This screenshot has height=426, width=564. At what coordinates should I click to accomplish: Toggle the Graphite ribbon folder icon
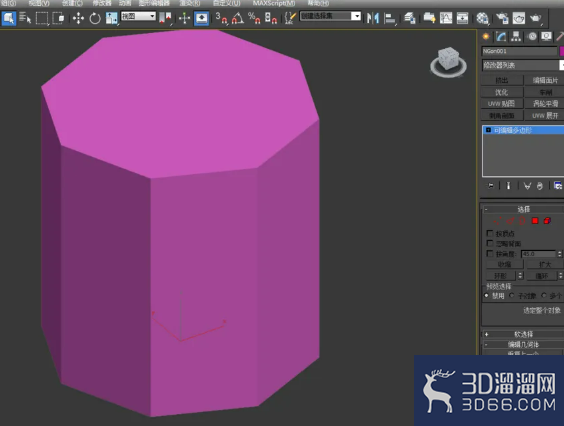pos(429,18)
